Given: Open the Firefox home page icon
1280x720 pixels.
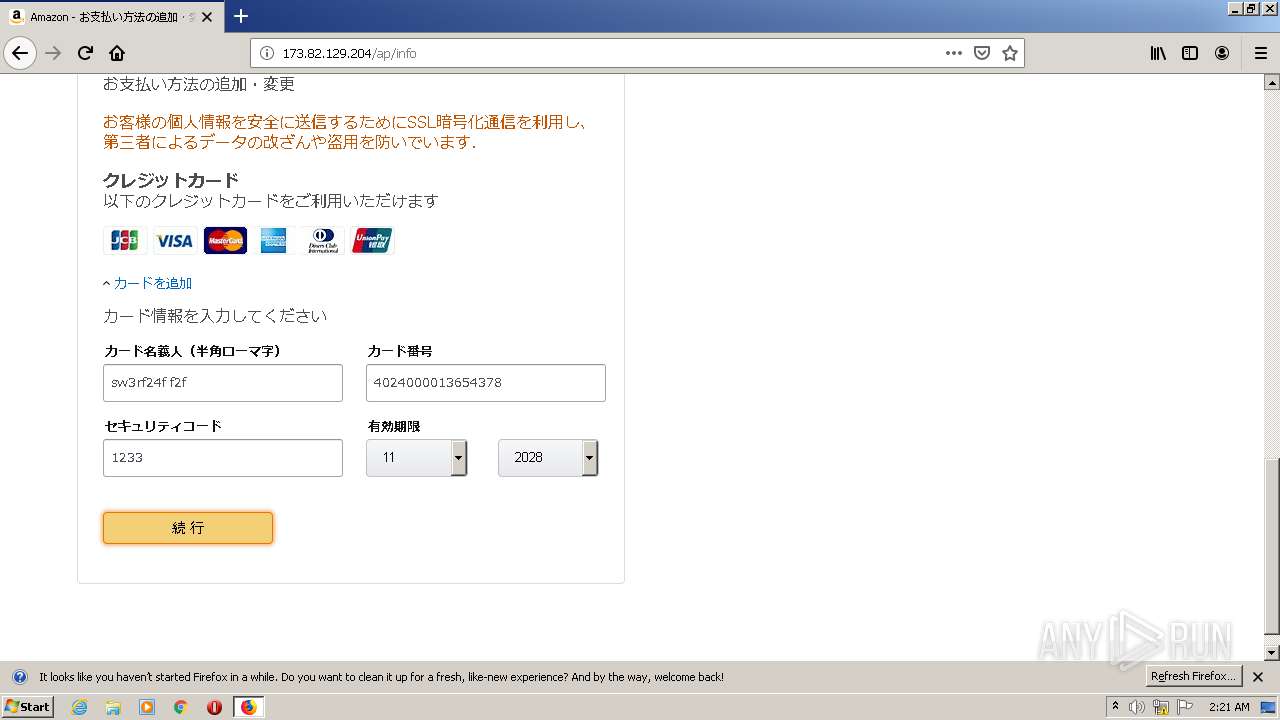Looking at the screenshot, I should (117, 53).
